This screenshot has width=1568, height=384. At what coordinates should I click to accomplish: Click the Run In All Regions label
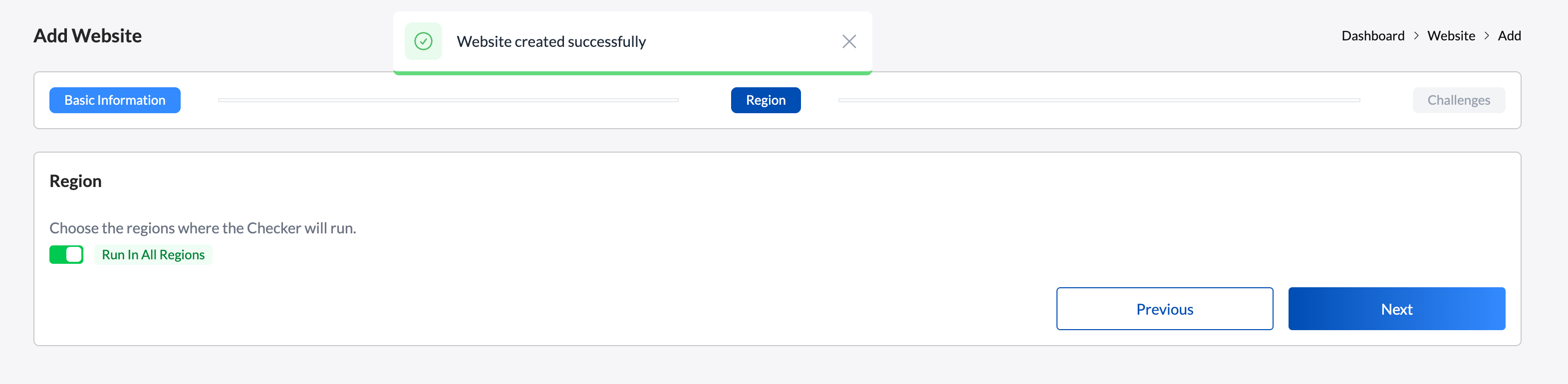tap(153, 254)
